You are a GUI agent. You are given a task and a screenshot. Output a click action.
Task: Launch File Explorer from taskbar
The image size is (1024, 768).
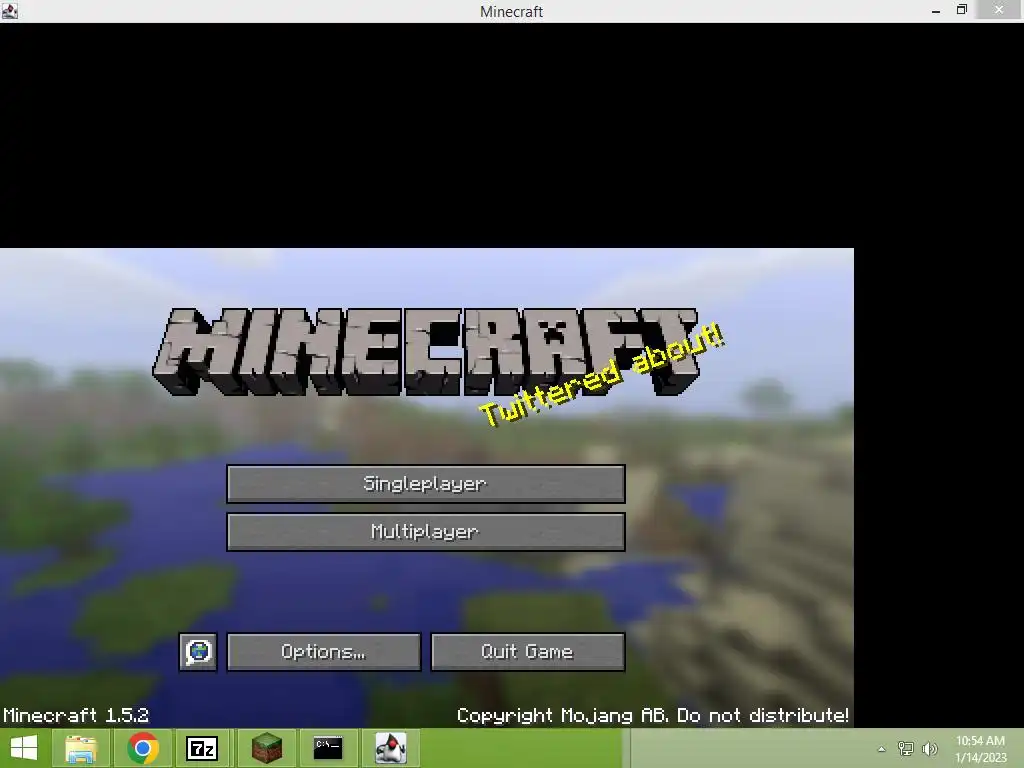click(81, 748)
